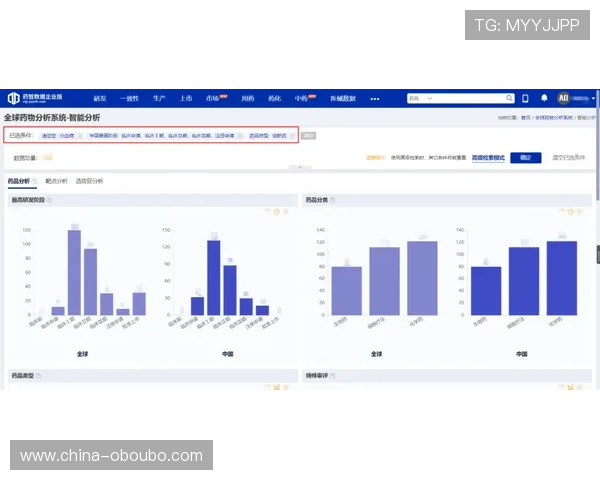
Task: Click bar chart icon in 特殊审评 panel
Action: coord(571,387)
